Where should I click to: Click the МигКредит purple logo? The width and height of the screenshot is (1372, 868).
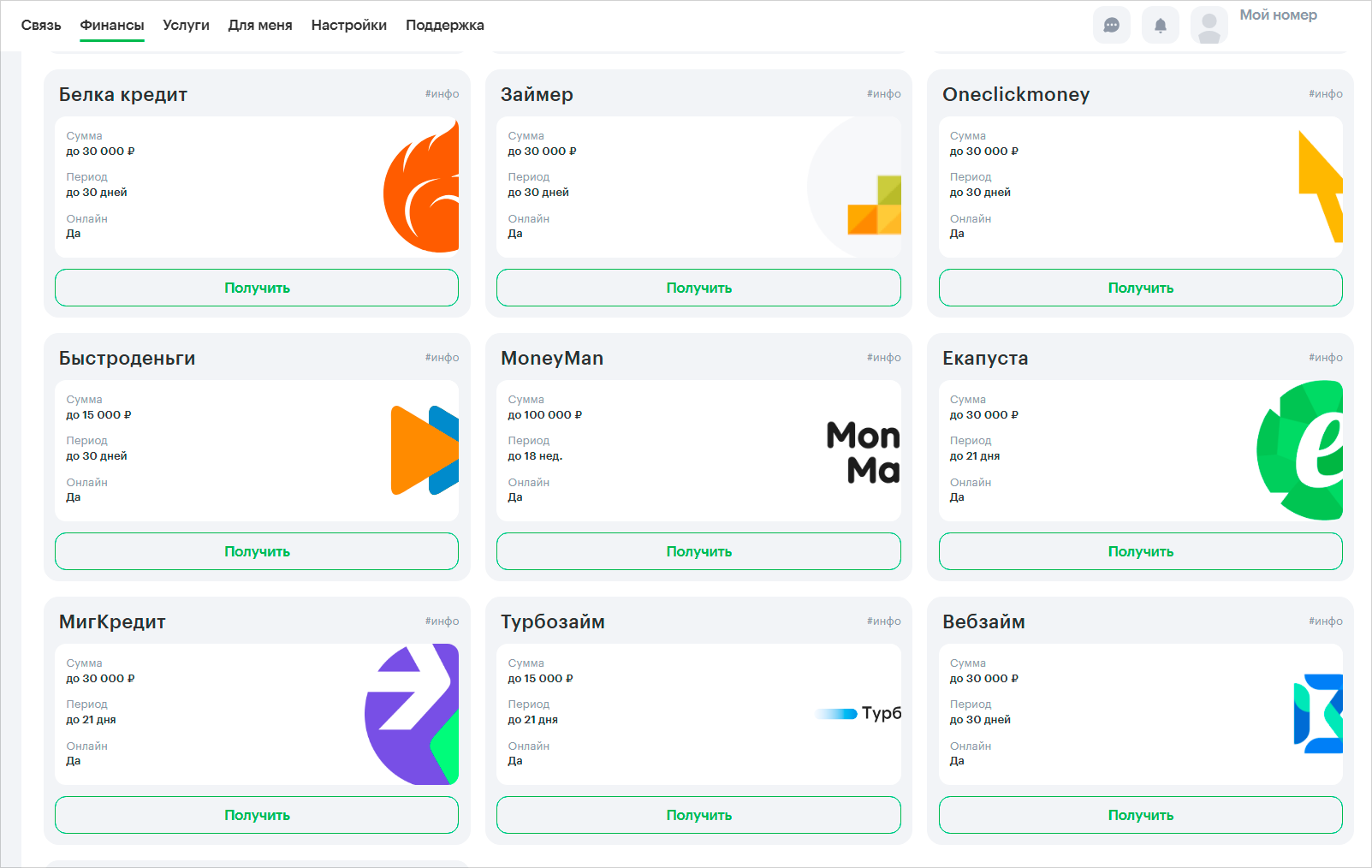413,714
